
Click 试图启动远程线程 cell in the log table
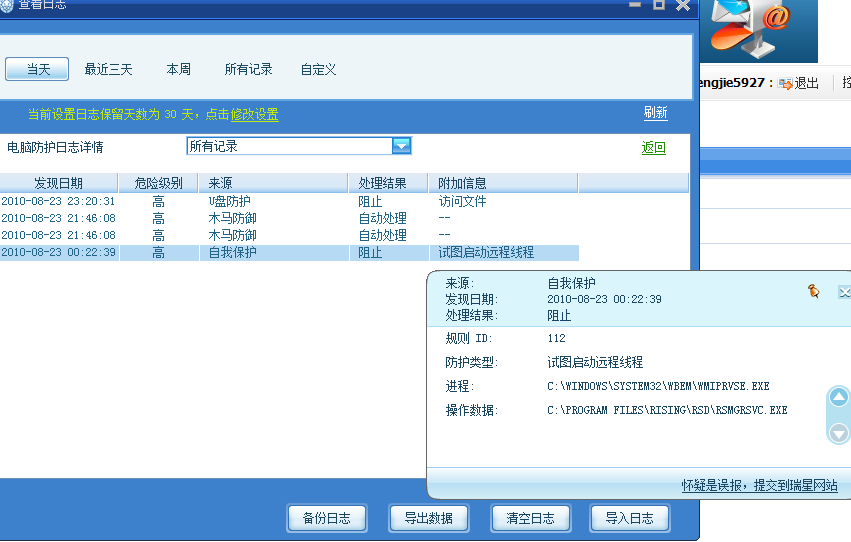pos(486,252)
